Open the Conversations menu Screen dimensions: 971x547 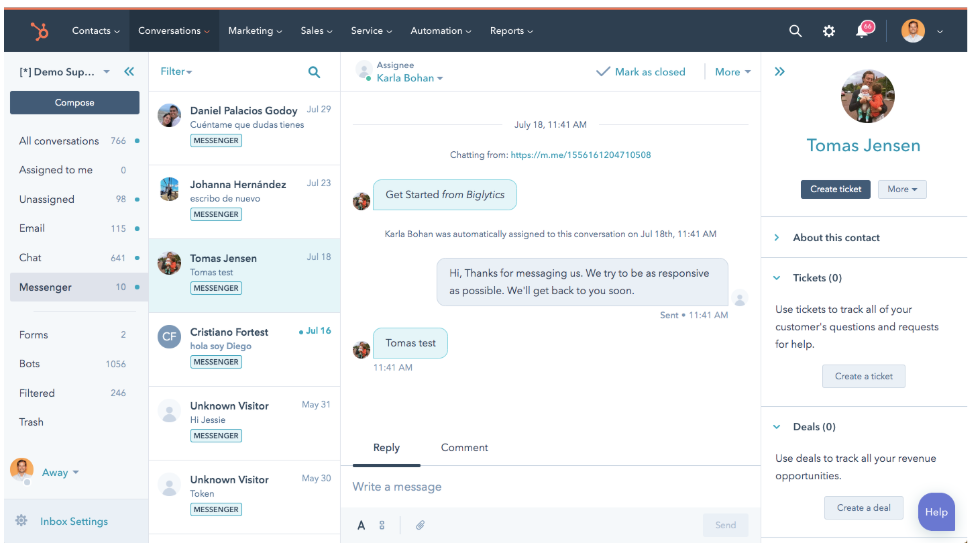tap(174, 31)
